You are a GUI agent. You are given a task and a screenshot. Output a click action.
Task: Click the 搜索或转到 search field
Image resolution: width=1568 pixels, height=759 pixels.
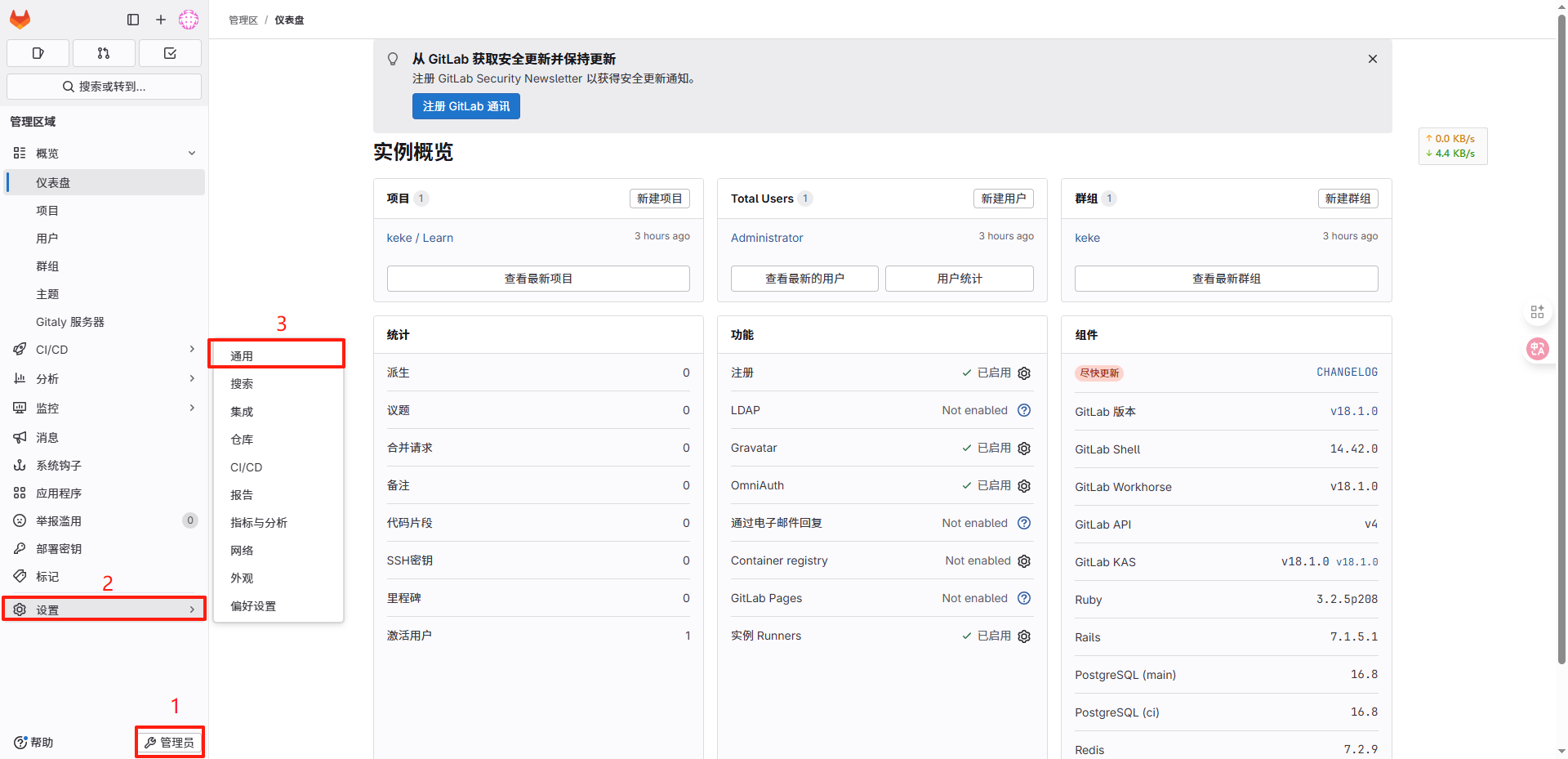(x=105, y=87)
